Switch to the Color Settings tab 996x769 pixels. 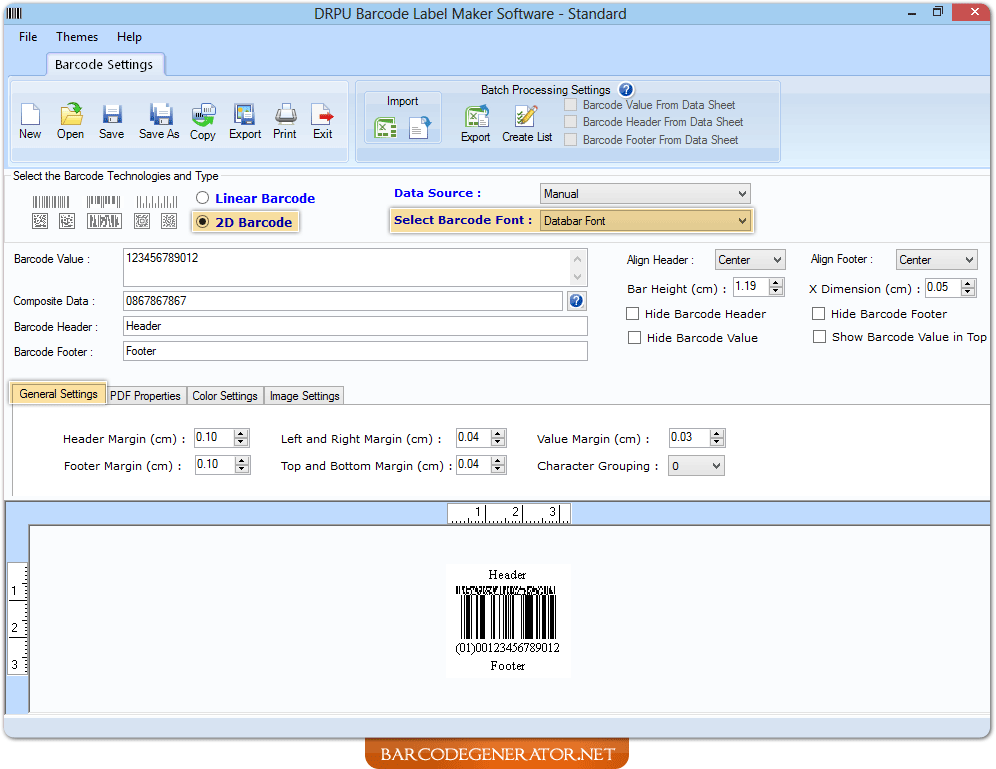coord(225,396)
